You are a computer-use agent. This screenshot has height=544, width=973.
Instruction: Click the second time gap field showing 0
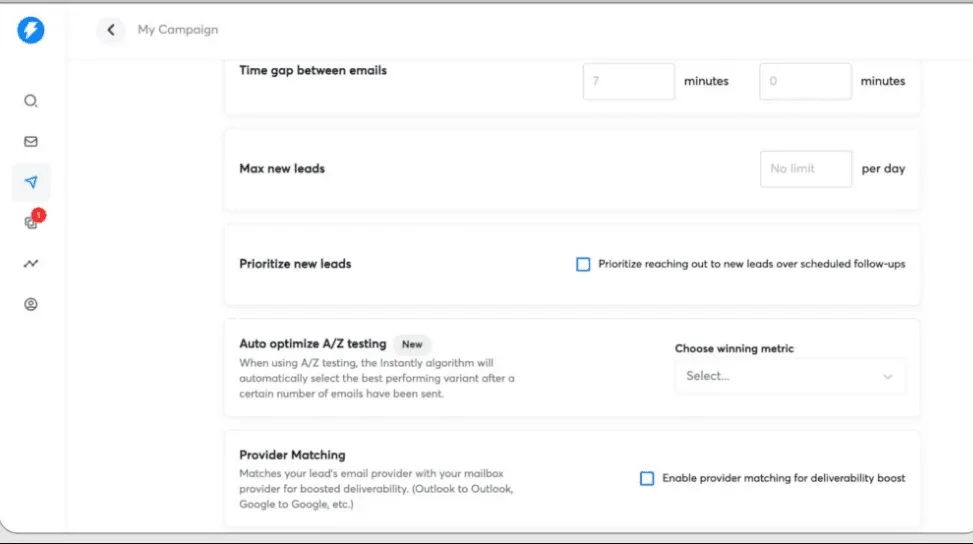pos(805,81)
